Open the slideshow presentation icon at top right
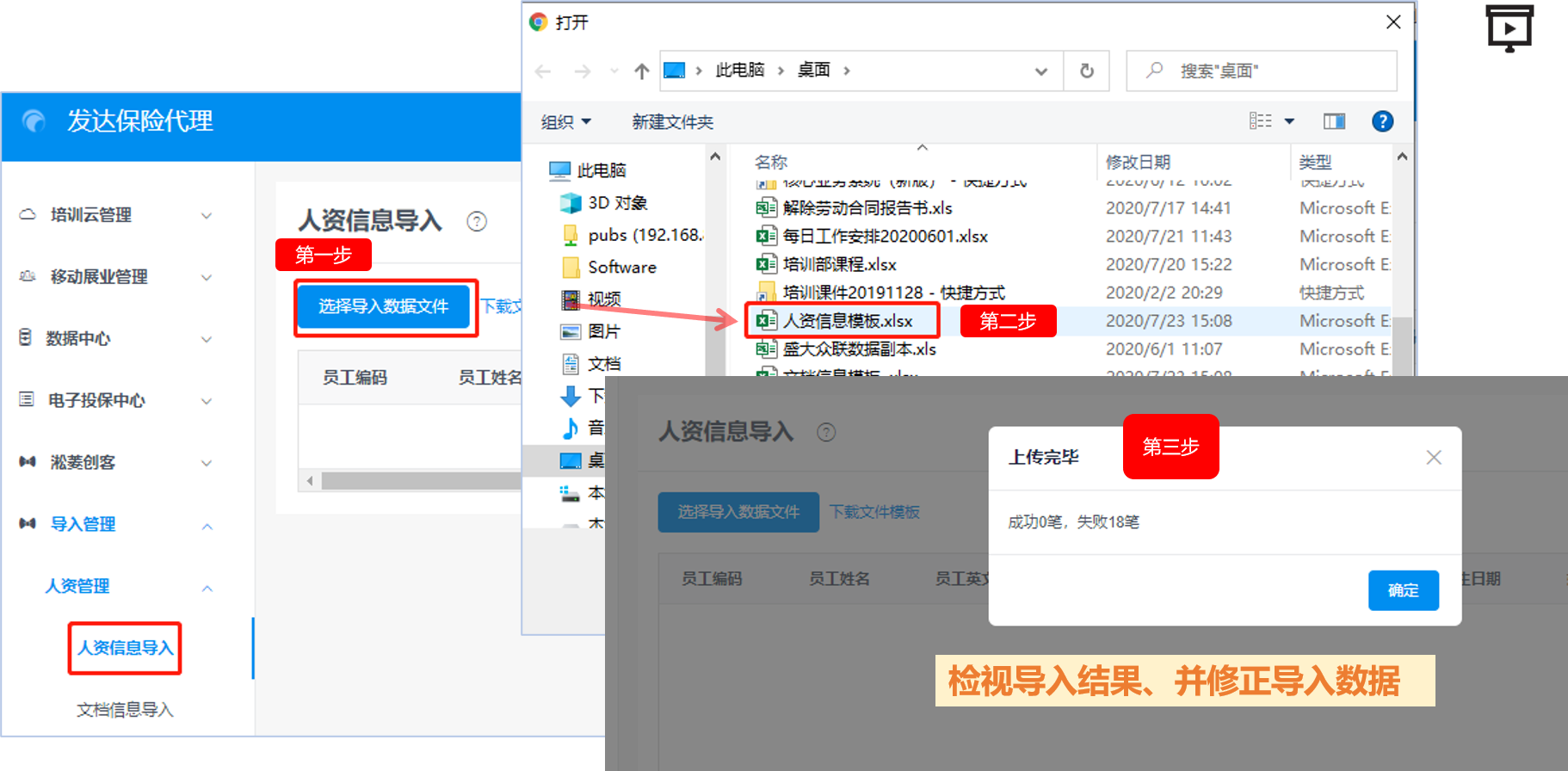 point(1509,29)
